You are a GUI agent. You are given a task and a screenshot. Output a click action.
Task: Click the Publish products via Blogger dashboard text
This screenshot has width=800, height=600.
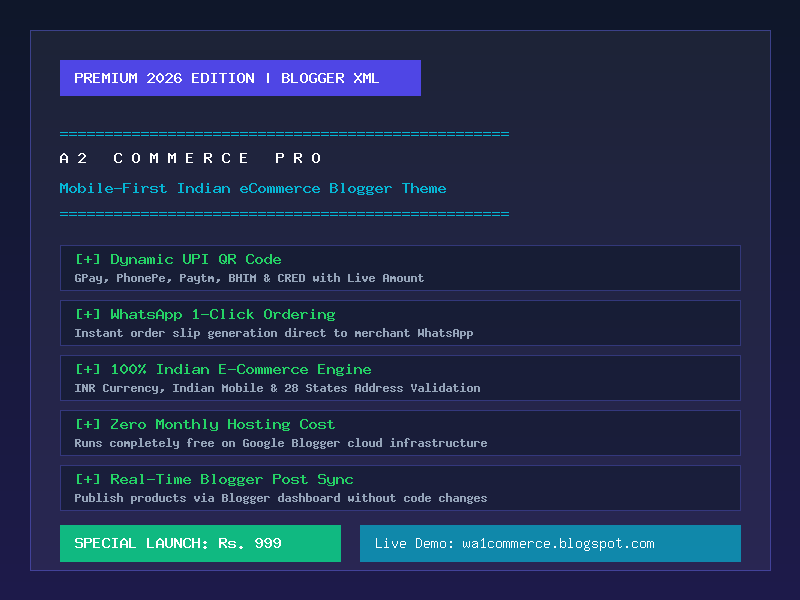tap(281, 498)
